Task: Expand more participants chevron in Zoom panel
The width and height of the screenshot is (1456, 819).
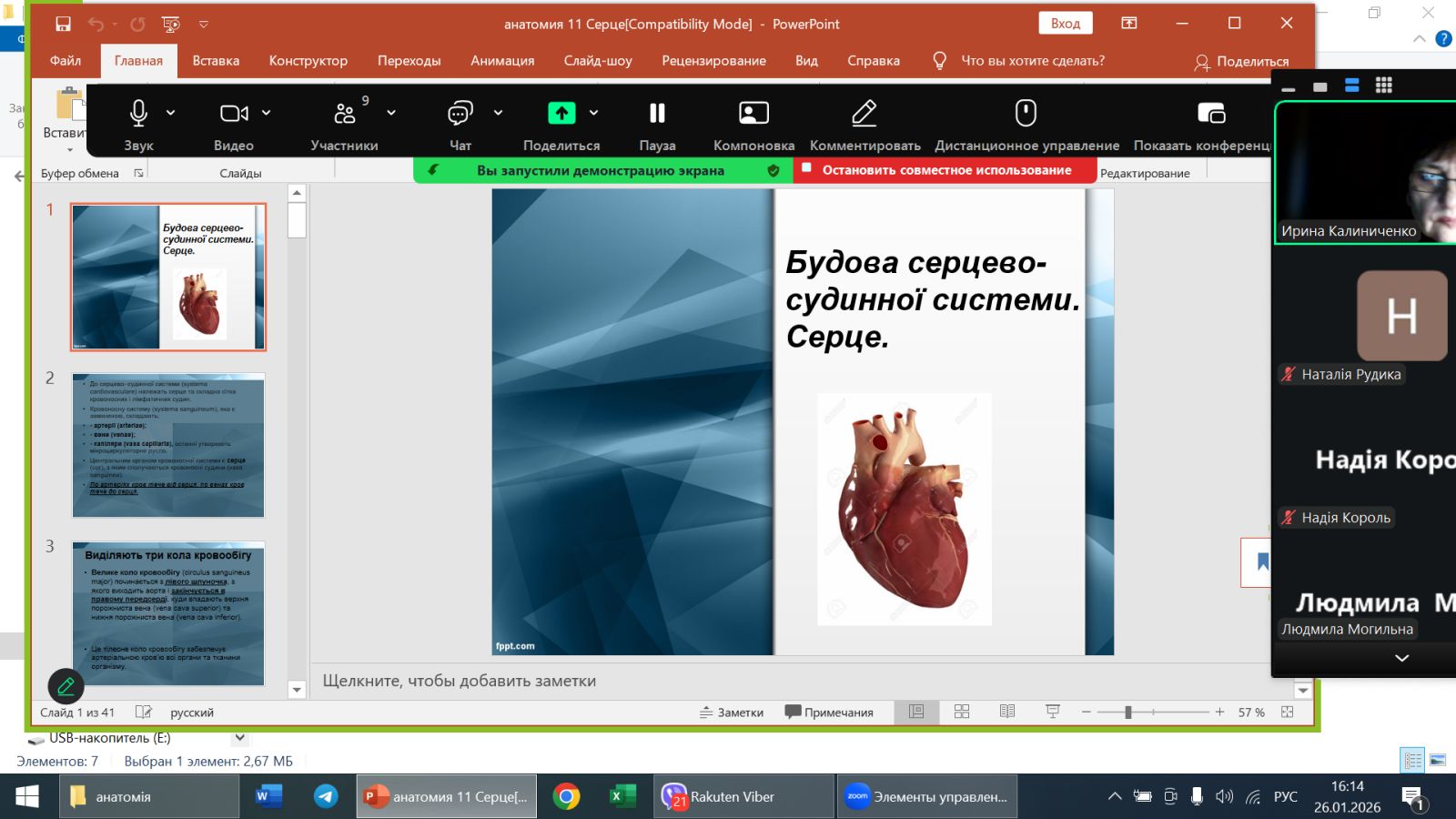Action: click(1401, 658)
